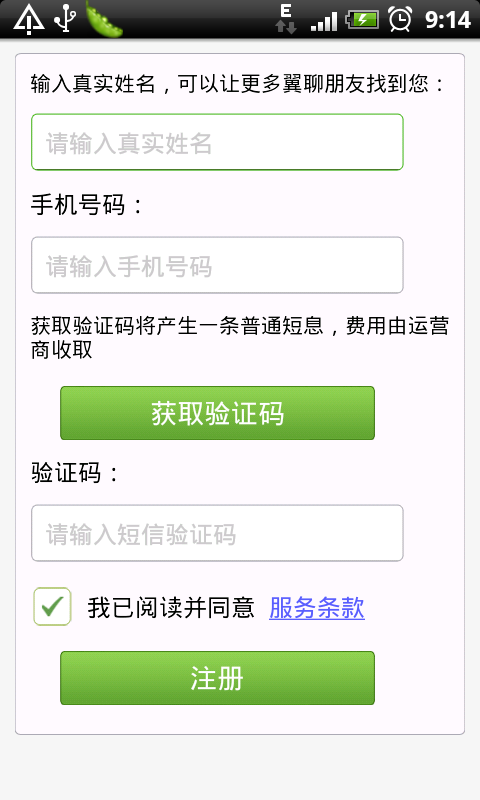Viewport: 480px width, 800px height.
Task: Open the green pea pod notification
Action: pyautogui.click(x=104, y=19)
